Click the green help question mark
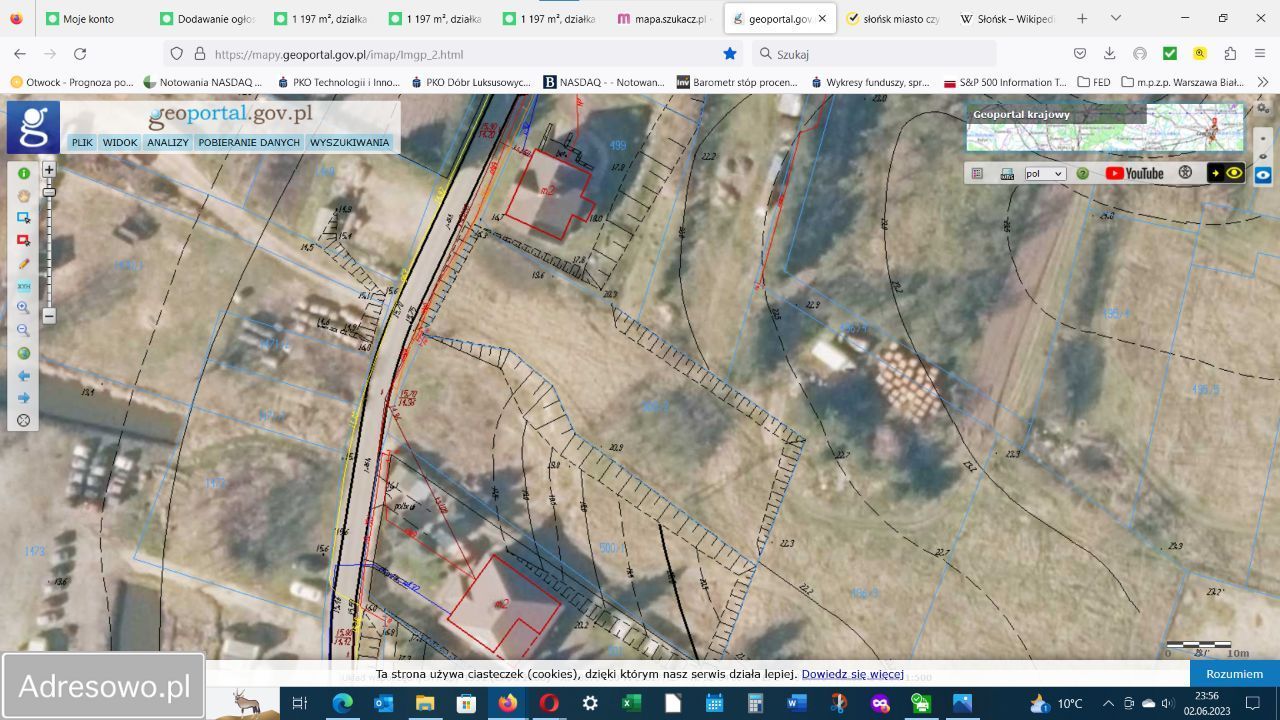This screenshot has width=1280, height=720. coord(1082,173)
